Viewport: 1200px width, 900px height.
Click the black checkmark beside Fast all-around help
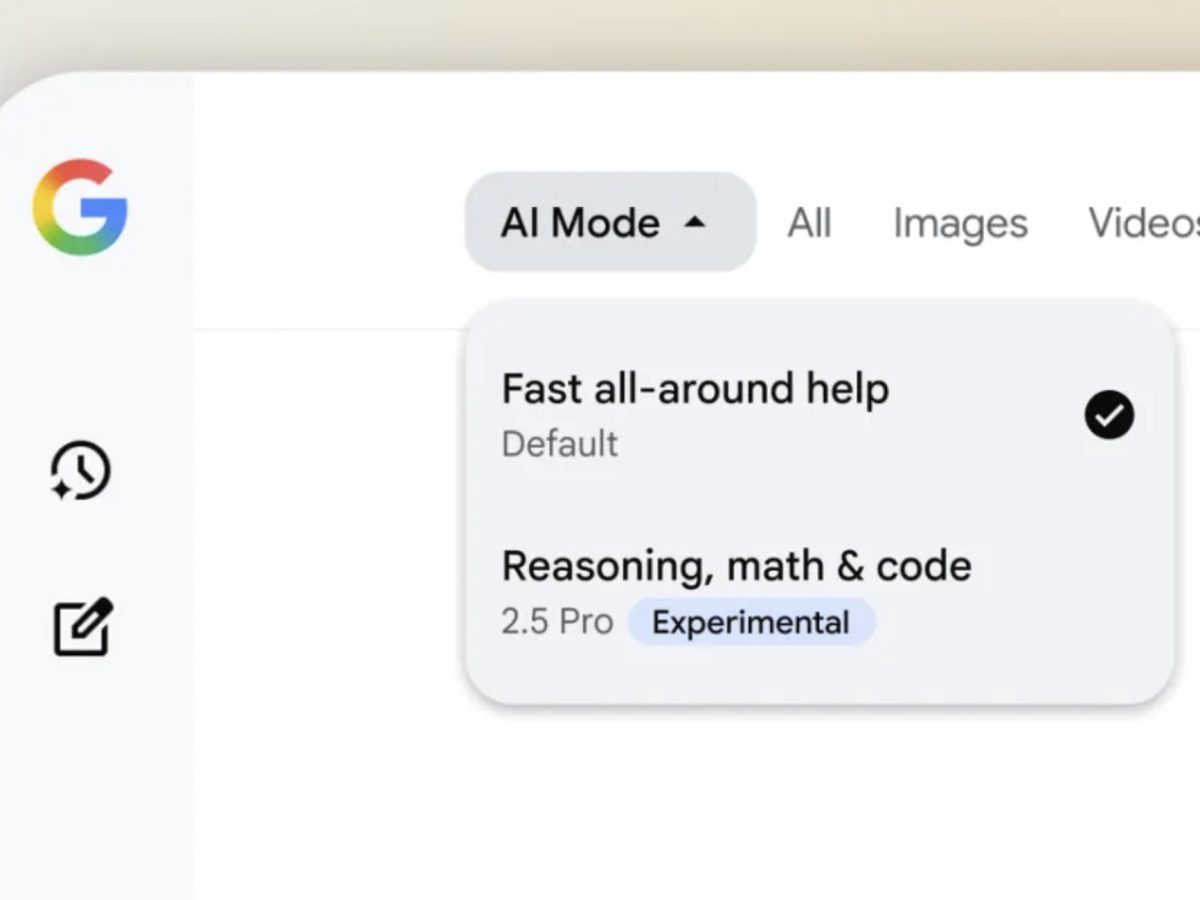click(1109, 415)
